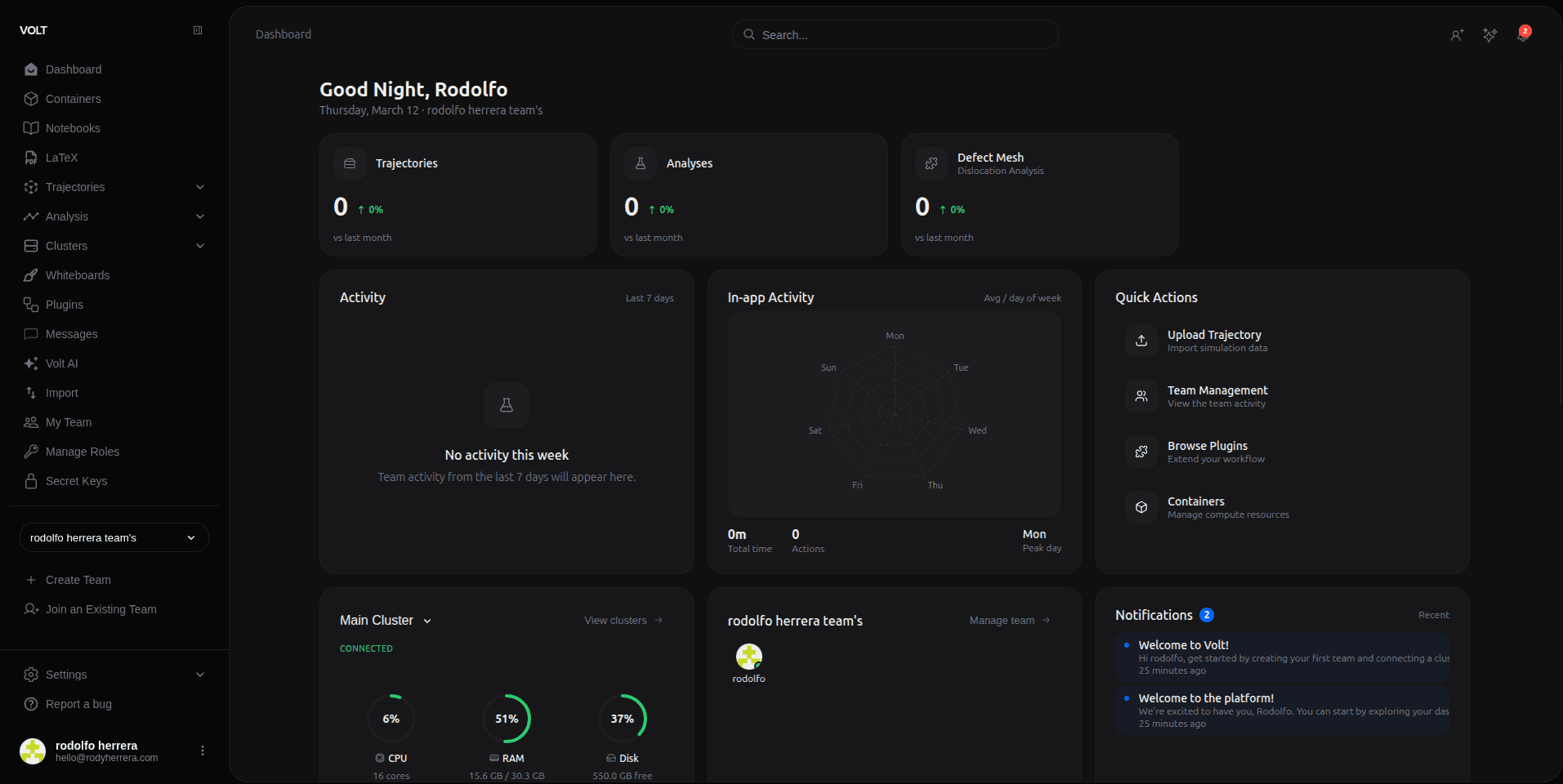The height and width of the screenshot is (784, 1563).
Task: Go to Secret Keys page
Action: point(76,481)
